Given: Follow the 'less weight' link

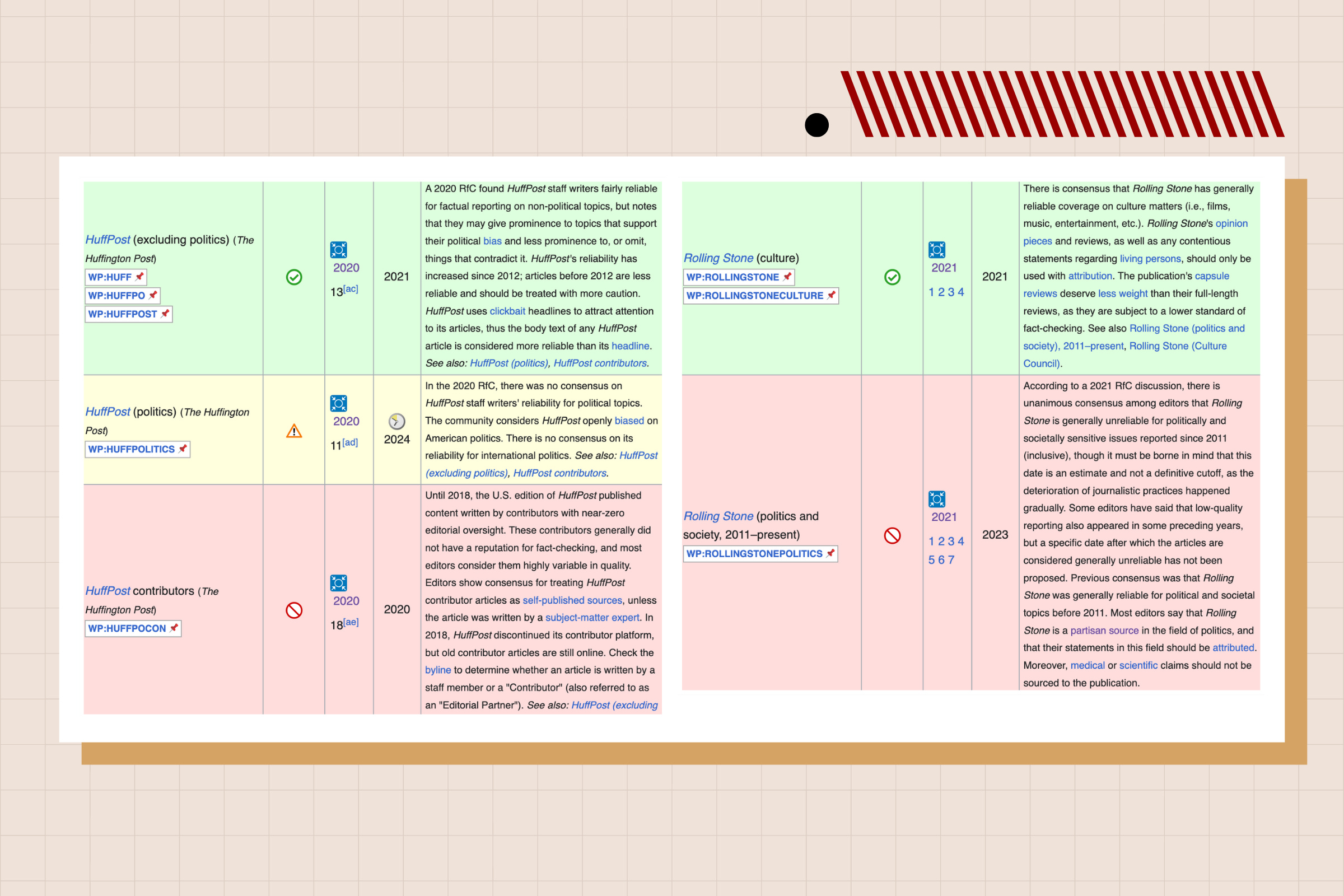Looking at the screenshot, I should coord(1123,293).
